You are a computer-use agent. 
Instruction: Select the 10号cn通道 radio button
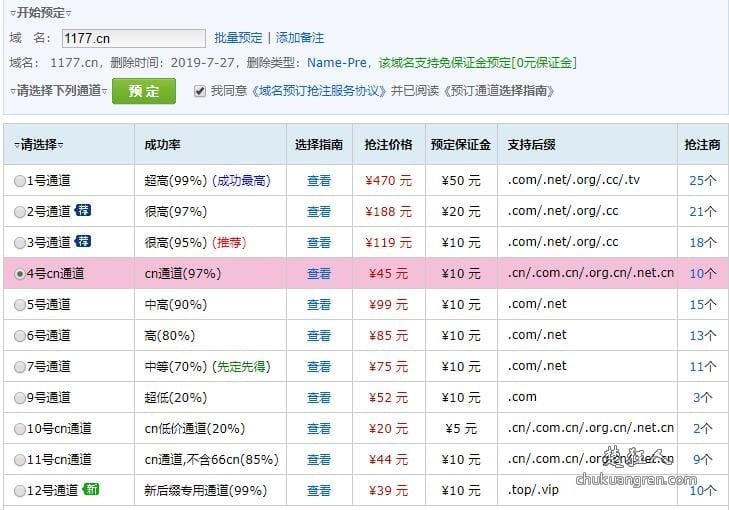(x=20, y=429)
